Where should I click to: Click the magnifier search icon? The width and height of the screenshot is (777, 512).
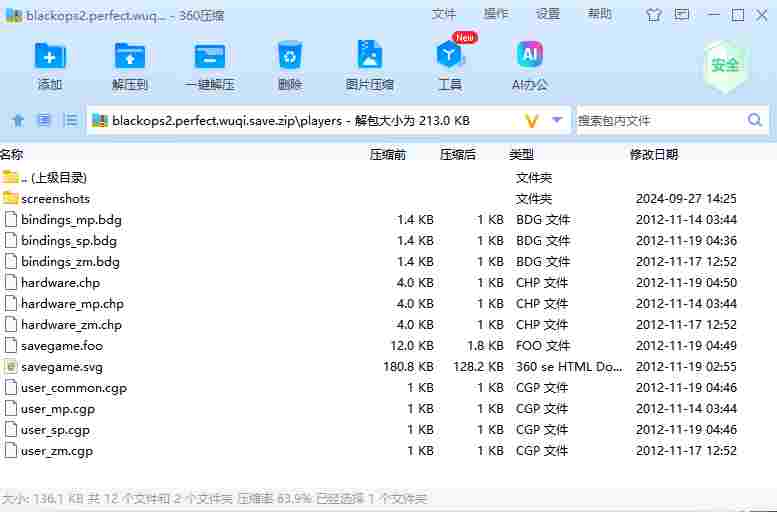(755, 120)
